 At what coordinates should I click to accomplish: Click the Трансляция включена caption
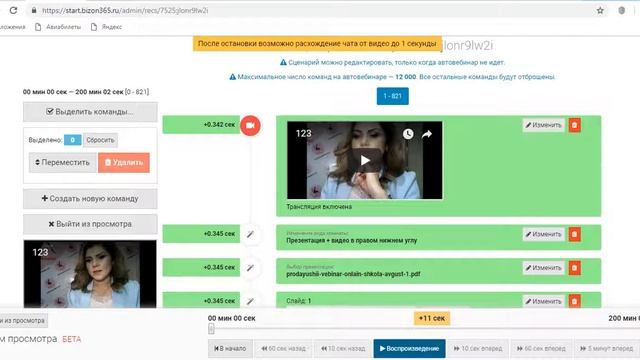(x=319, y=207)
